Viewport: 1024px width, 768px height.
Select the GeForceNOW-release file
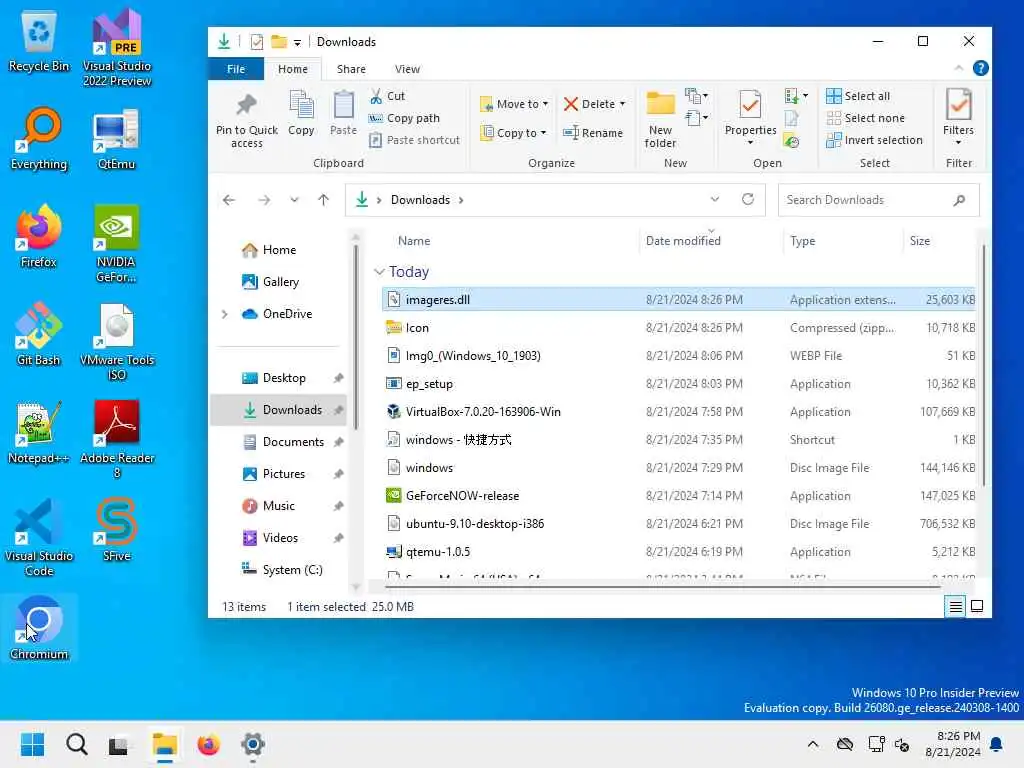point(462,496)
